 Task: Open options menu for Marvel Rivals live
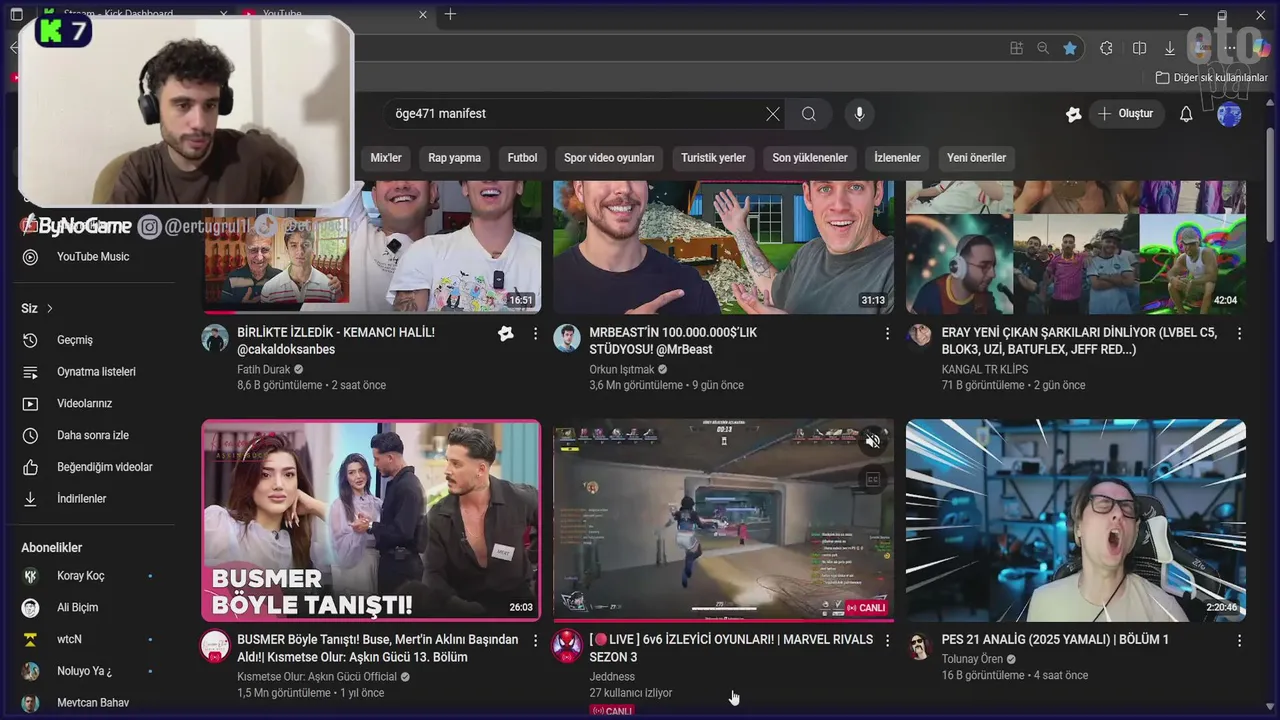pos(887,640)
